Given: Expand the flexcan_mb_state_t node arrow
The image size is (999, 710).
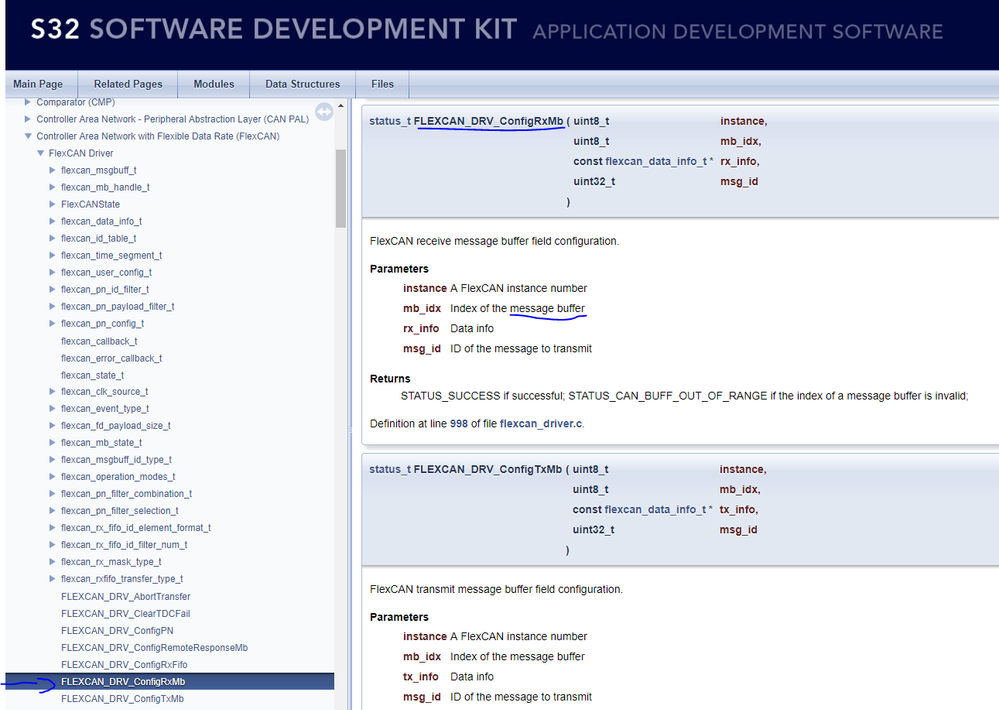Looking at the screenshot, I should point(52,442).
